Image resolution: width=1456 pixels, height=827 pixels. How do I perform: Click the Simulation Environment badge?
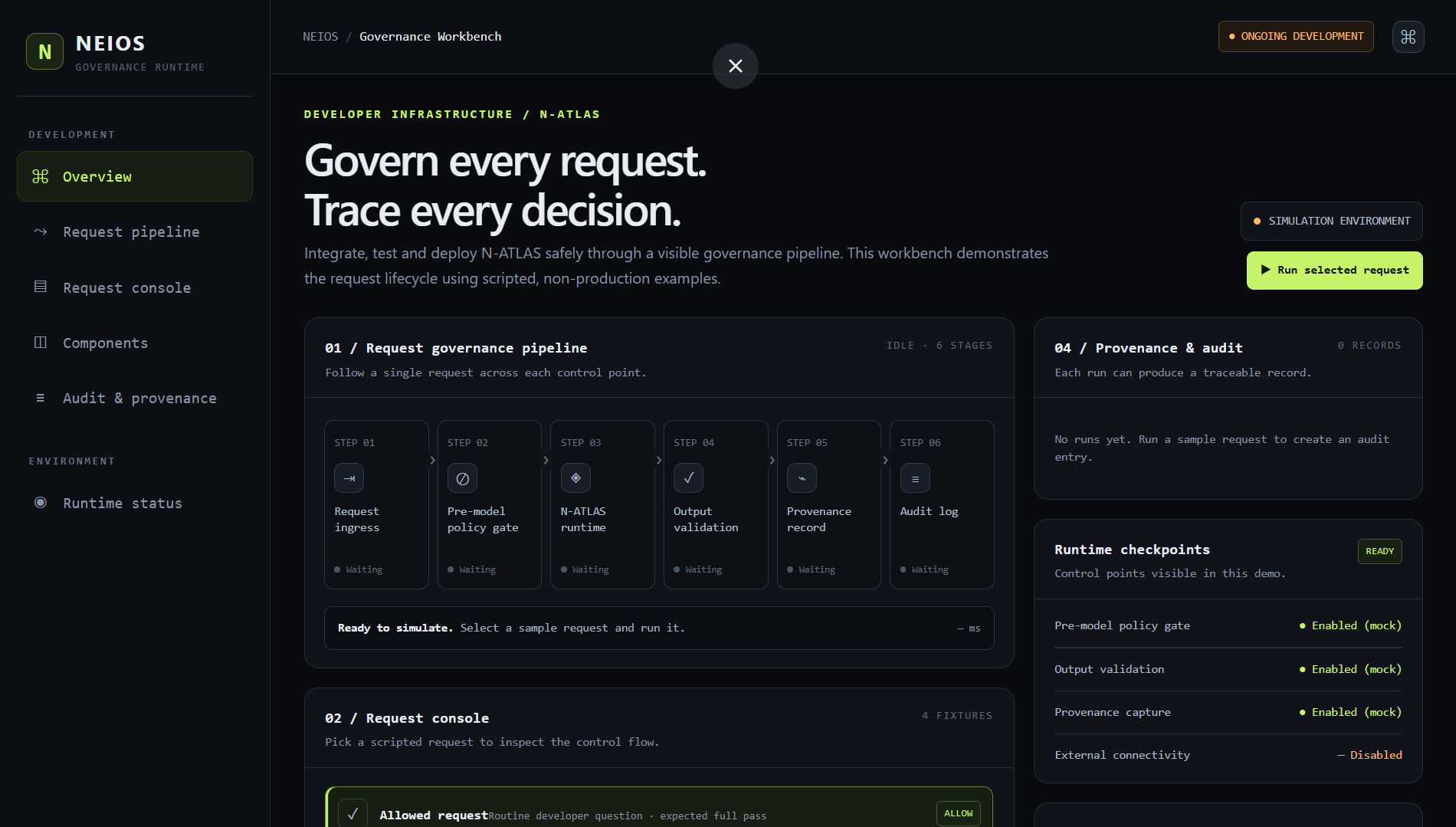pyautogui.click(x=1332, y=221)
